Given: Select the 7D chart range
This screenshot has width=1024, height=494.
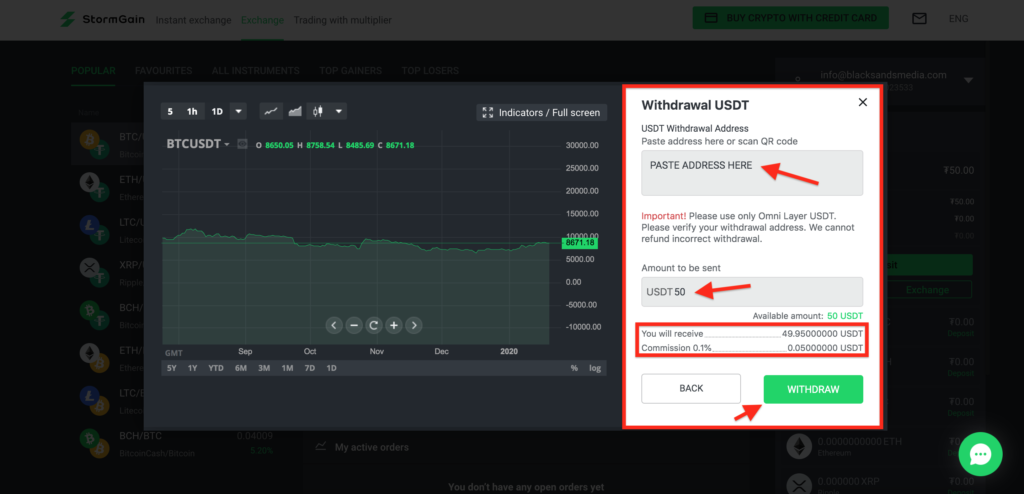Looking at the screenshot, I should [310, 368].
